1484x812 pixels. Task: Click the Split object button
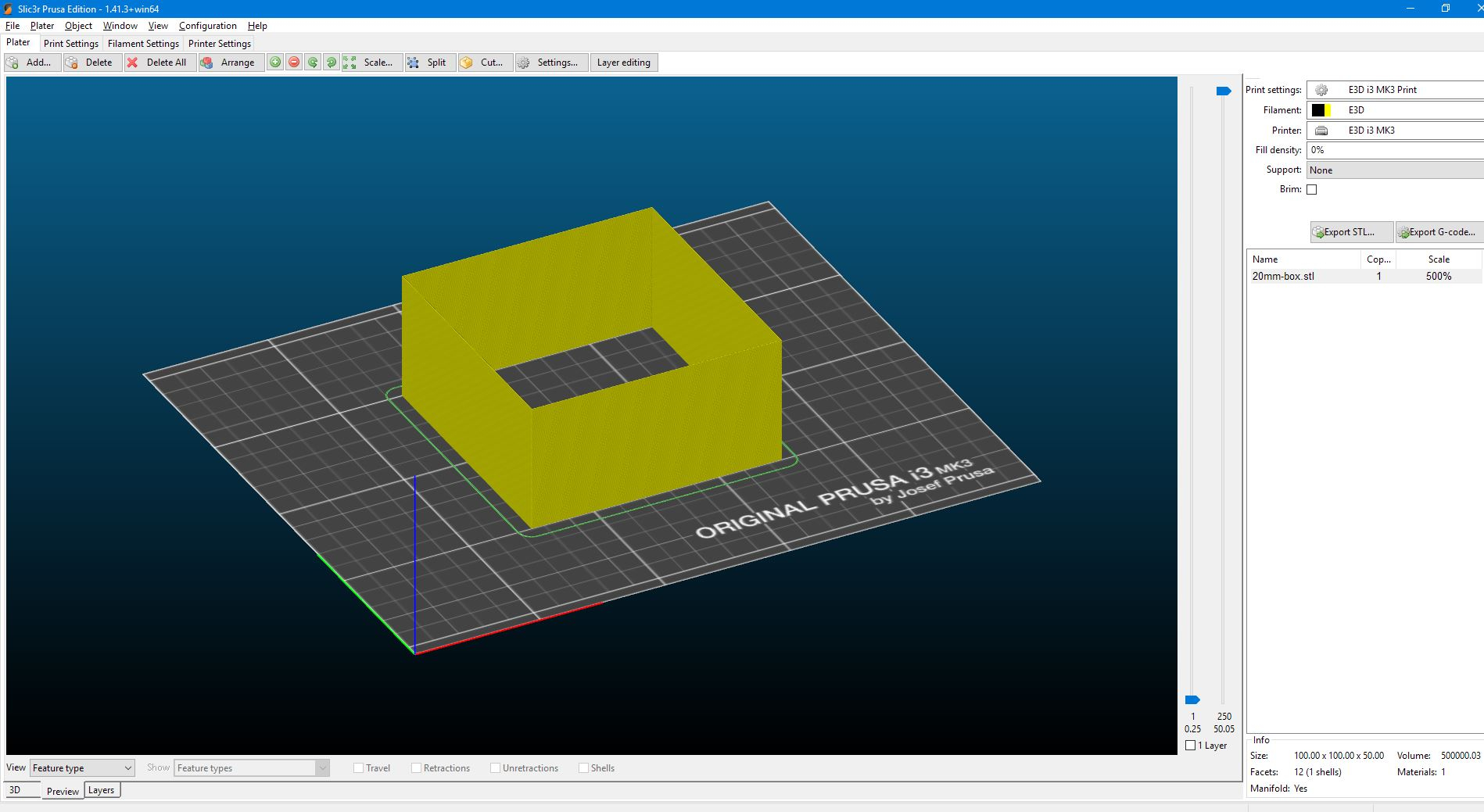click(429, 63)
